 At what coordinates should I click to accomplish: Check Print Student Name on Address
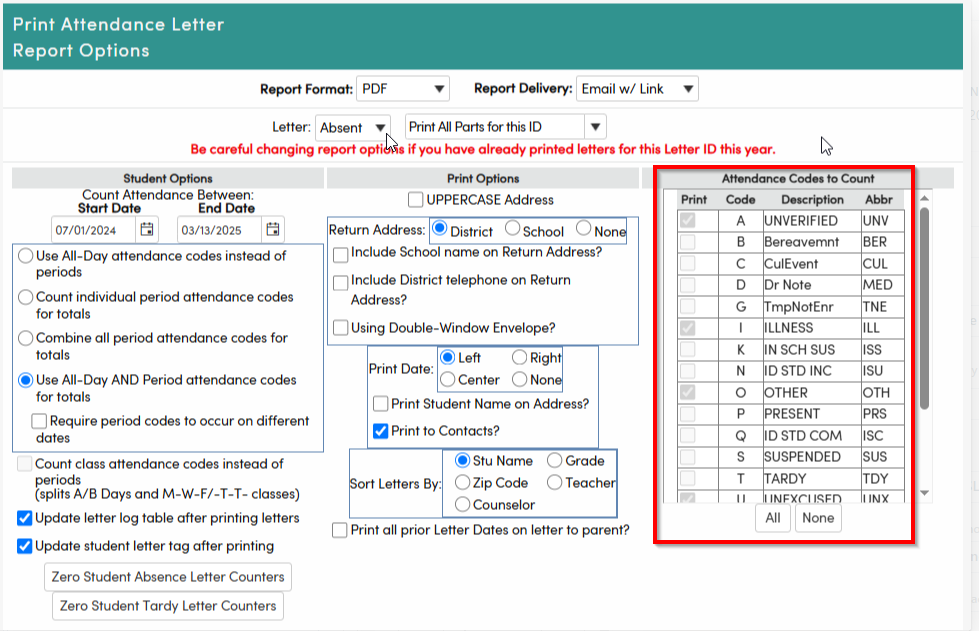click(380, 404)
